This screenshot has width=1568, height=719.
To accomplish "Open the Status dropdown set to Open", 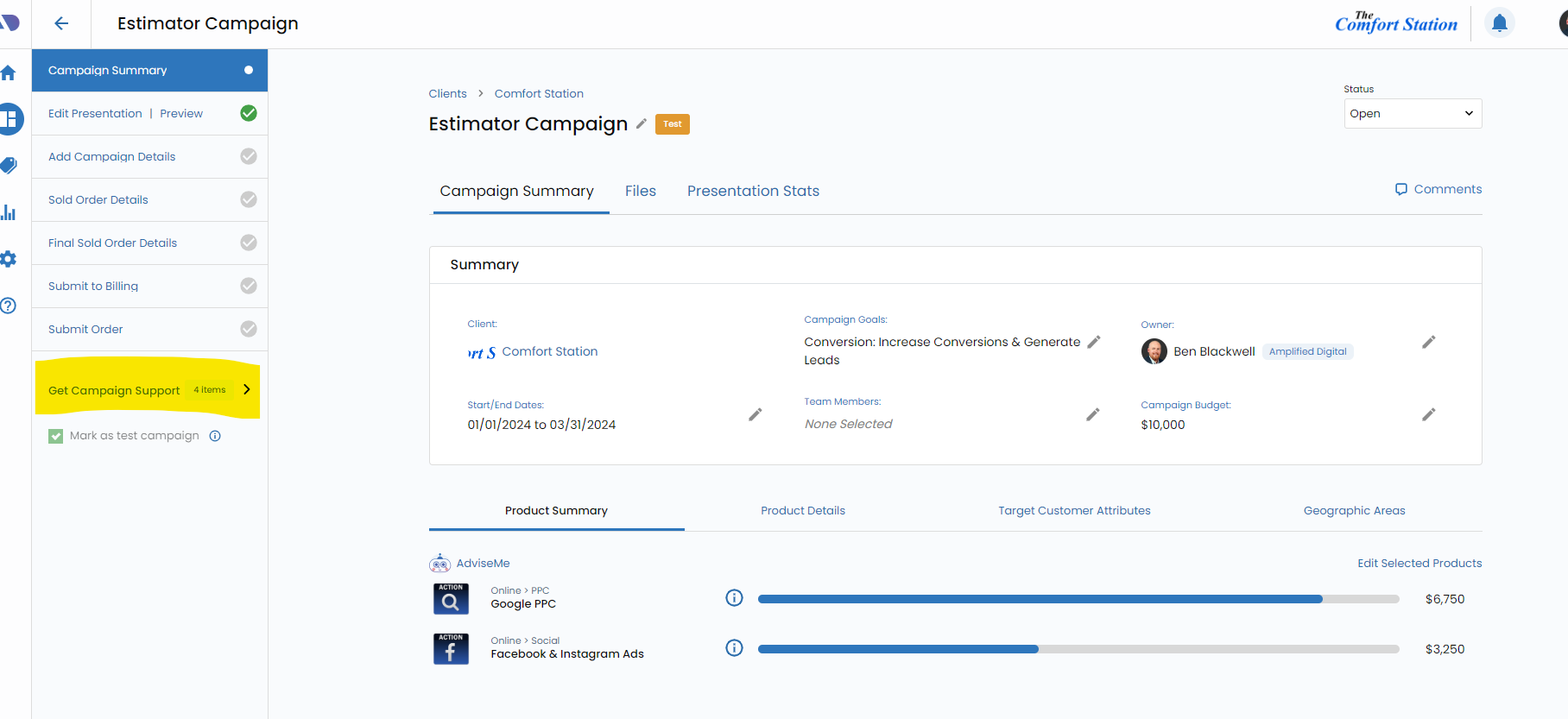I will [1412, 114].
